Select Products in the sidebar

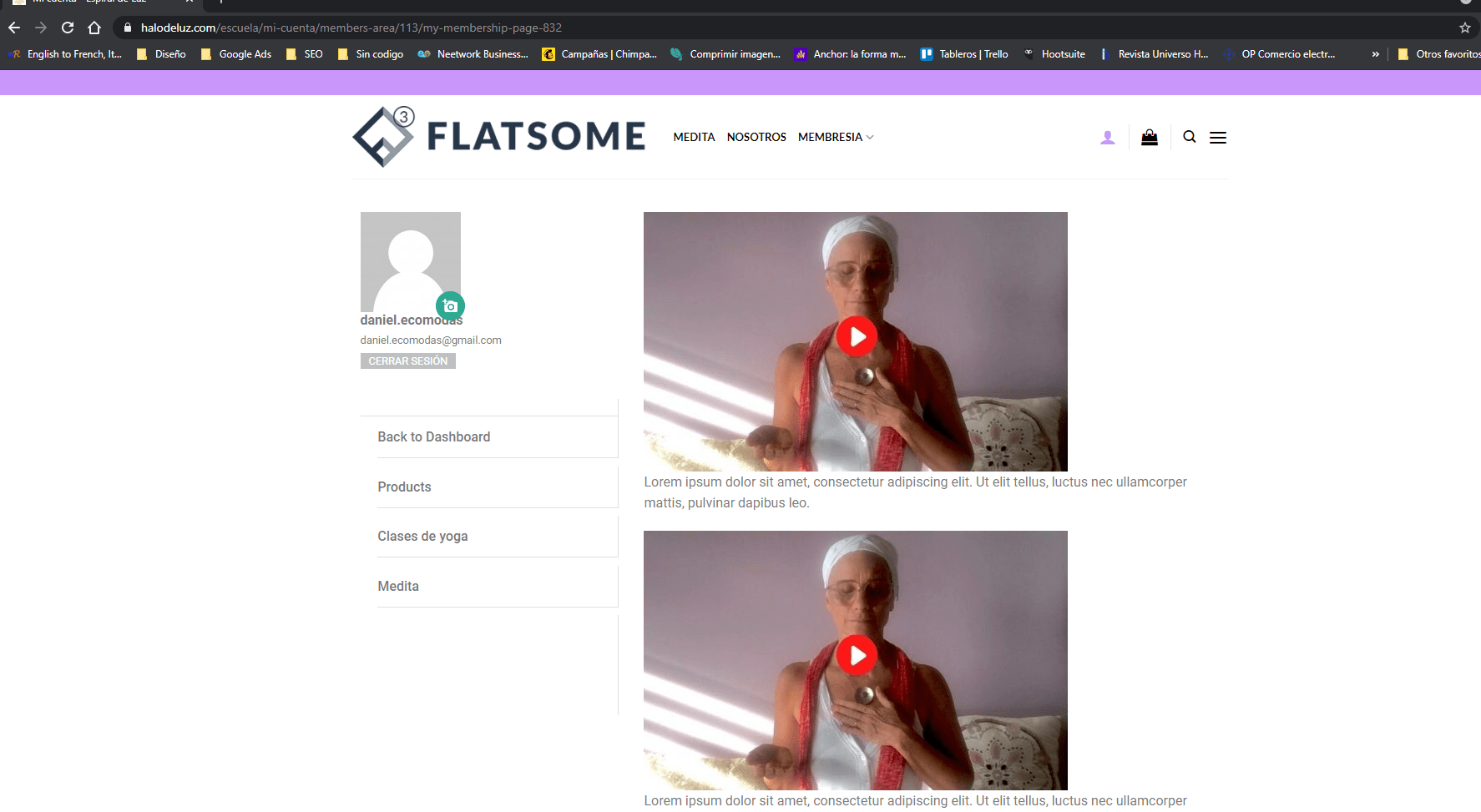coord(498,487)
